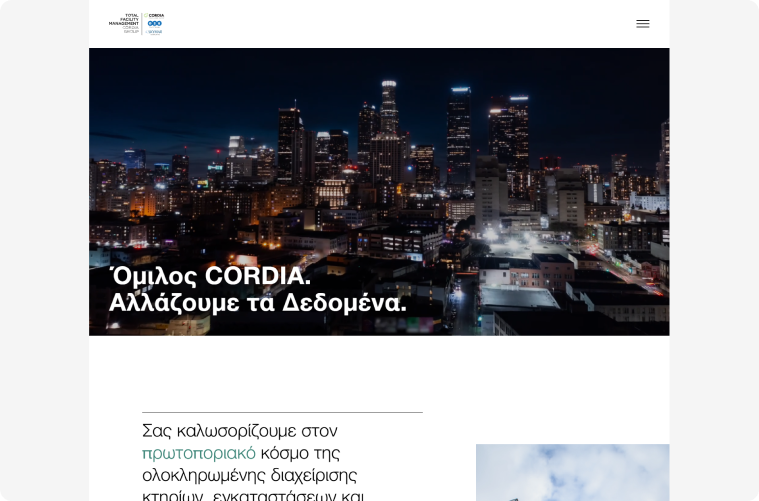Screen dimensions: 759x501
Task: Click the text 'ολοκληρωμένης διαχείρισης'
Action: [249, 475]
